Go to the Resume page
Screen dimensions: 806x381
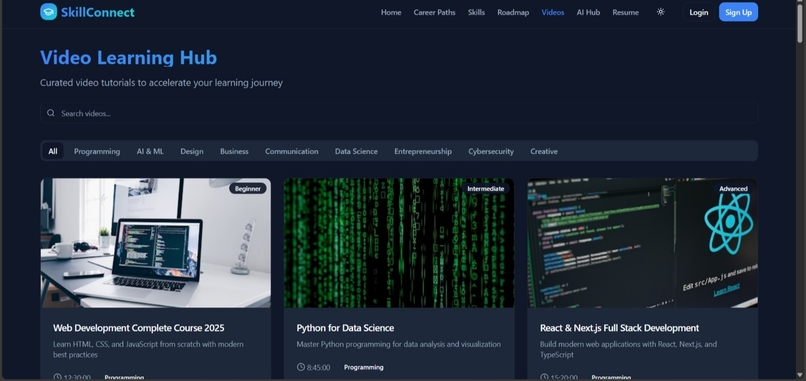click(626, 12)
